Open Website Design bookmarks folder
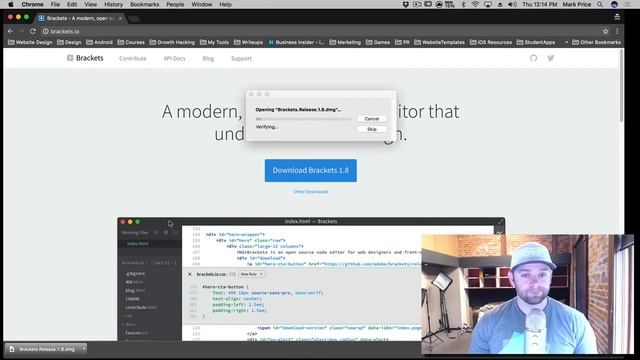This screenshot has height=360, width=640. tap(30, 42)
